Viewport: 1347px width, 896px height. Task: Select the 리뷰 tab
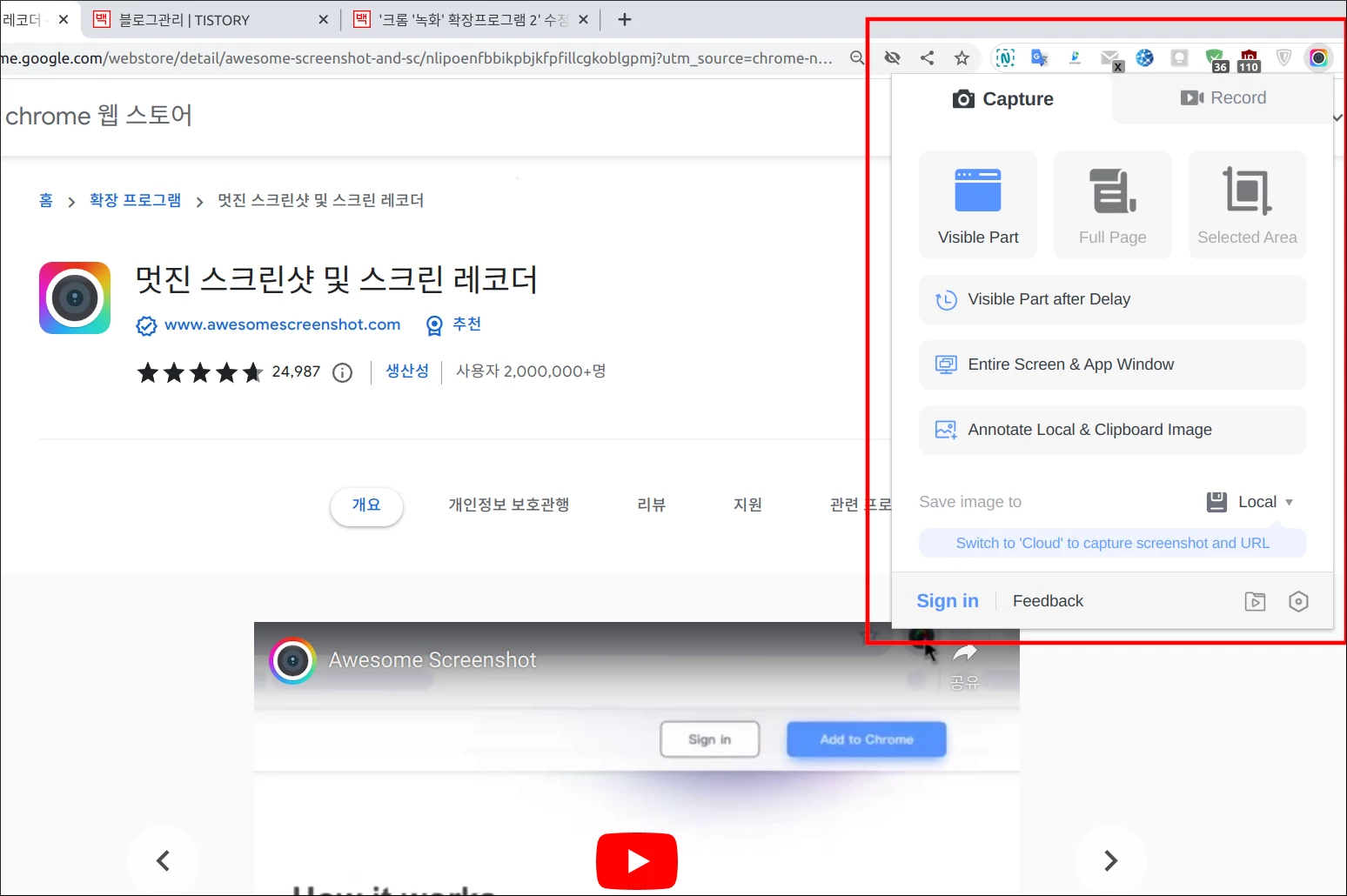652,505
